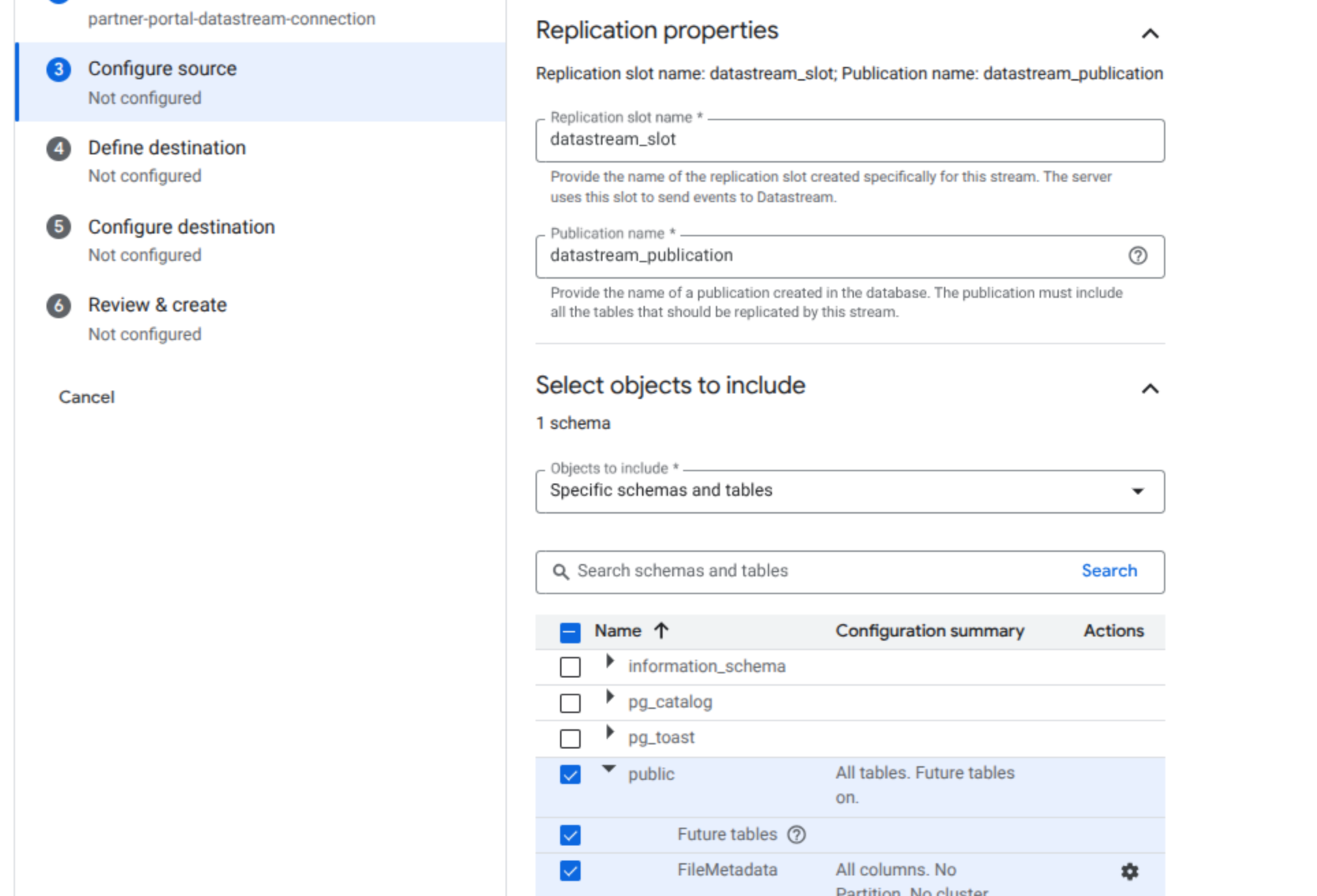Click 'All tables. Future tables on.' summary
The image size is (1317, 896).
point(925,785)
